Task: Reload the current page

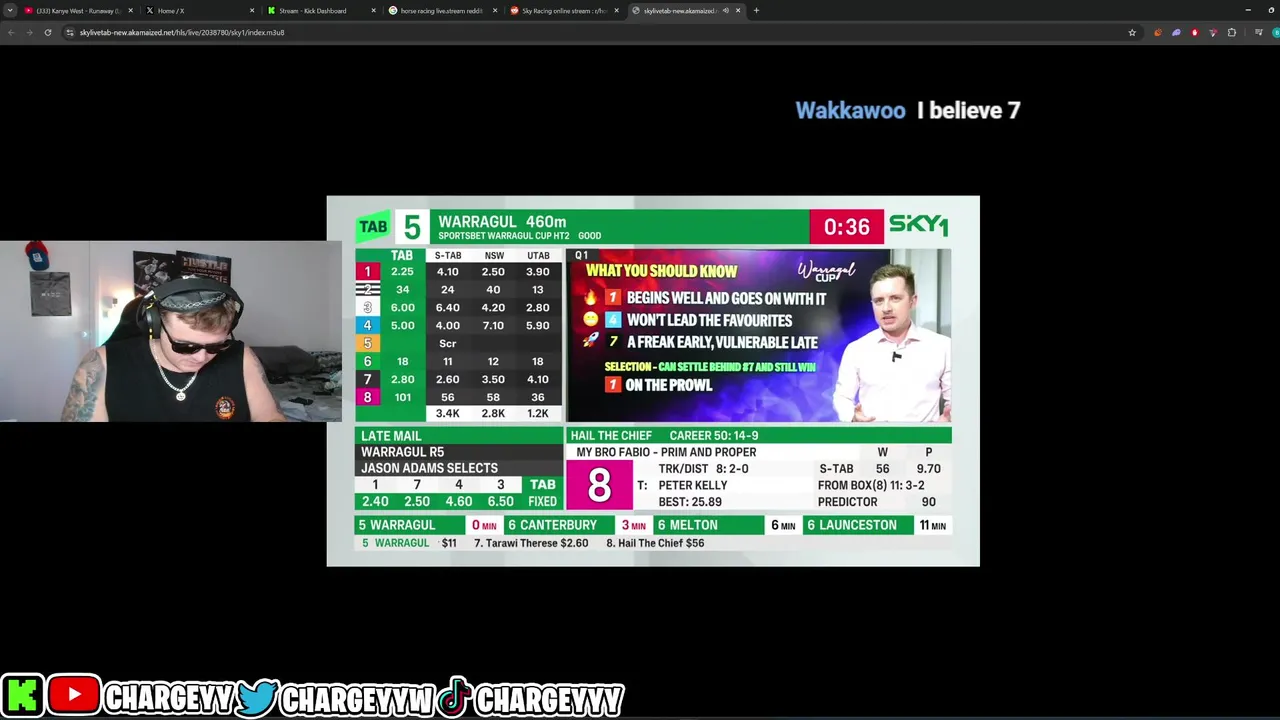Action: click(x=47, y=32)
